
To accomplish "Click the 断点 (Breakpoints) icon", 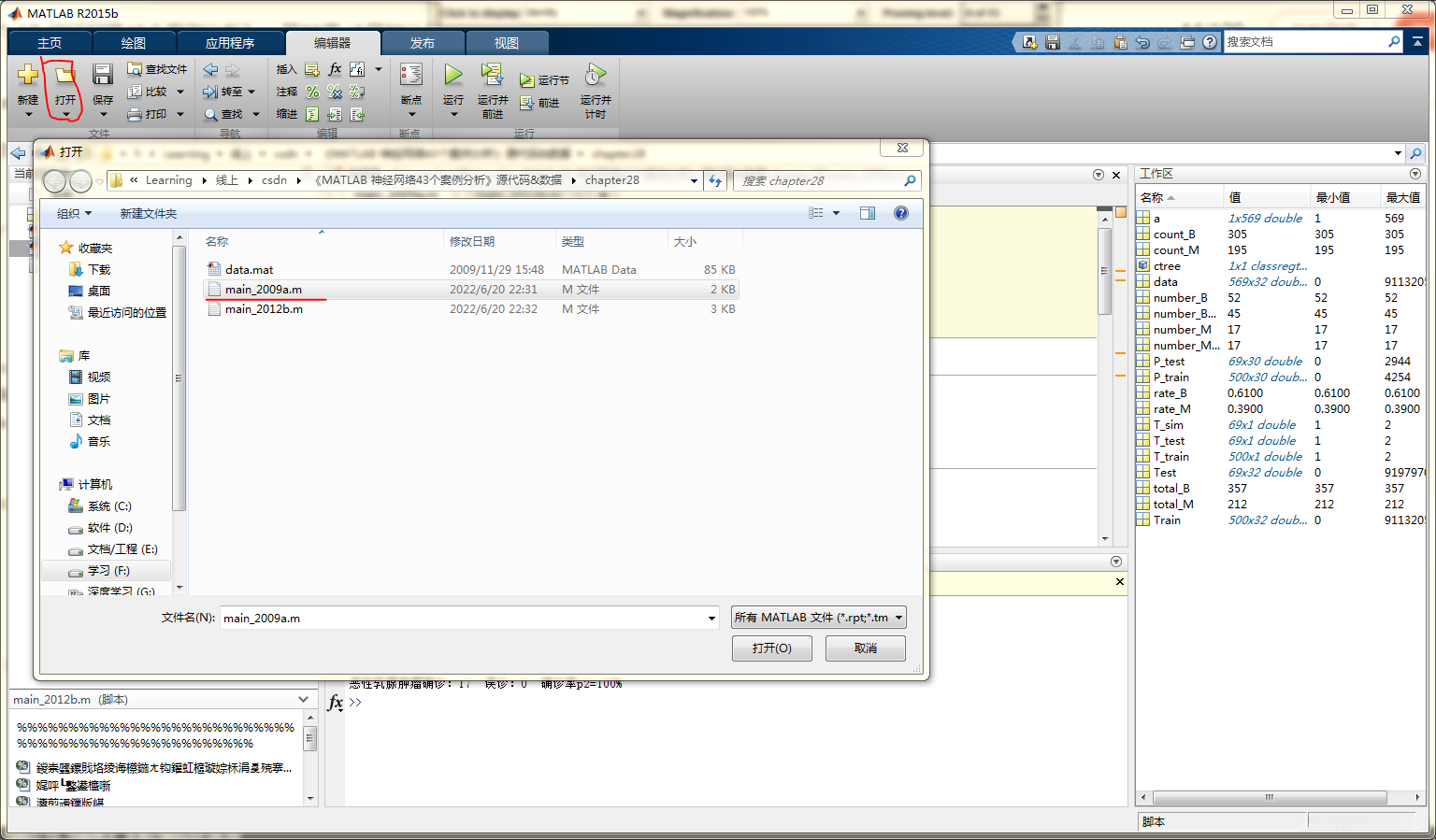I will click(x=411, y=74).
